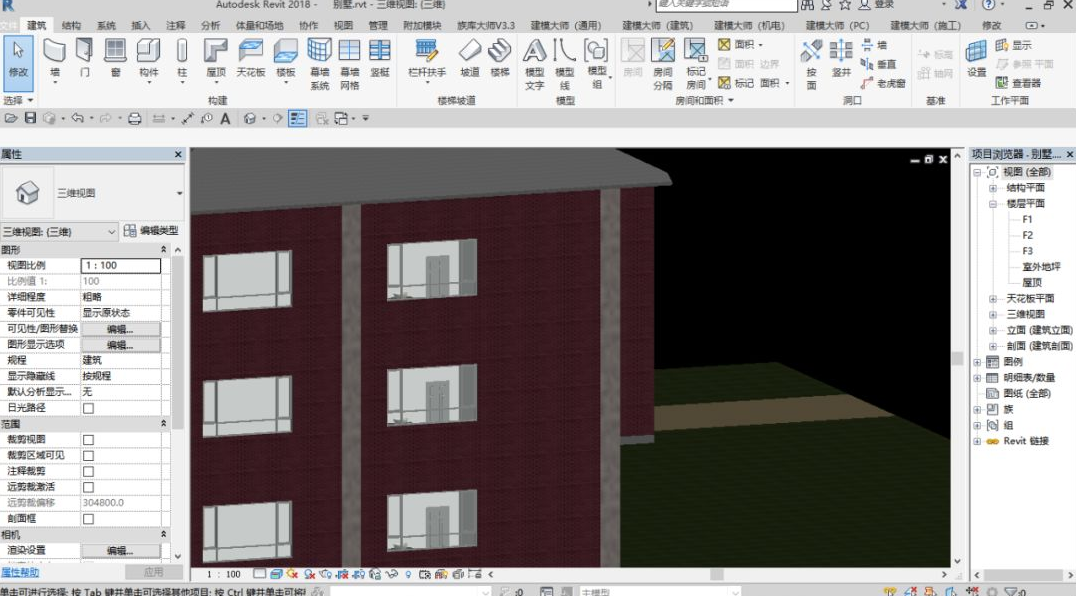
Task: Click the 标记房间 tag room tool
Action: click(696, 64)
